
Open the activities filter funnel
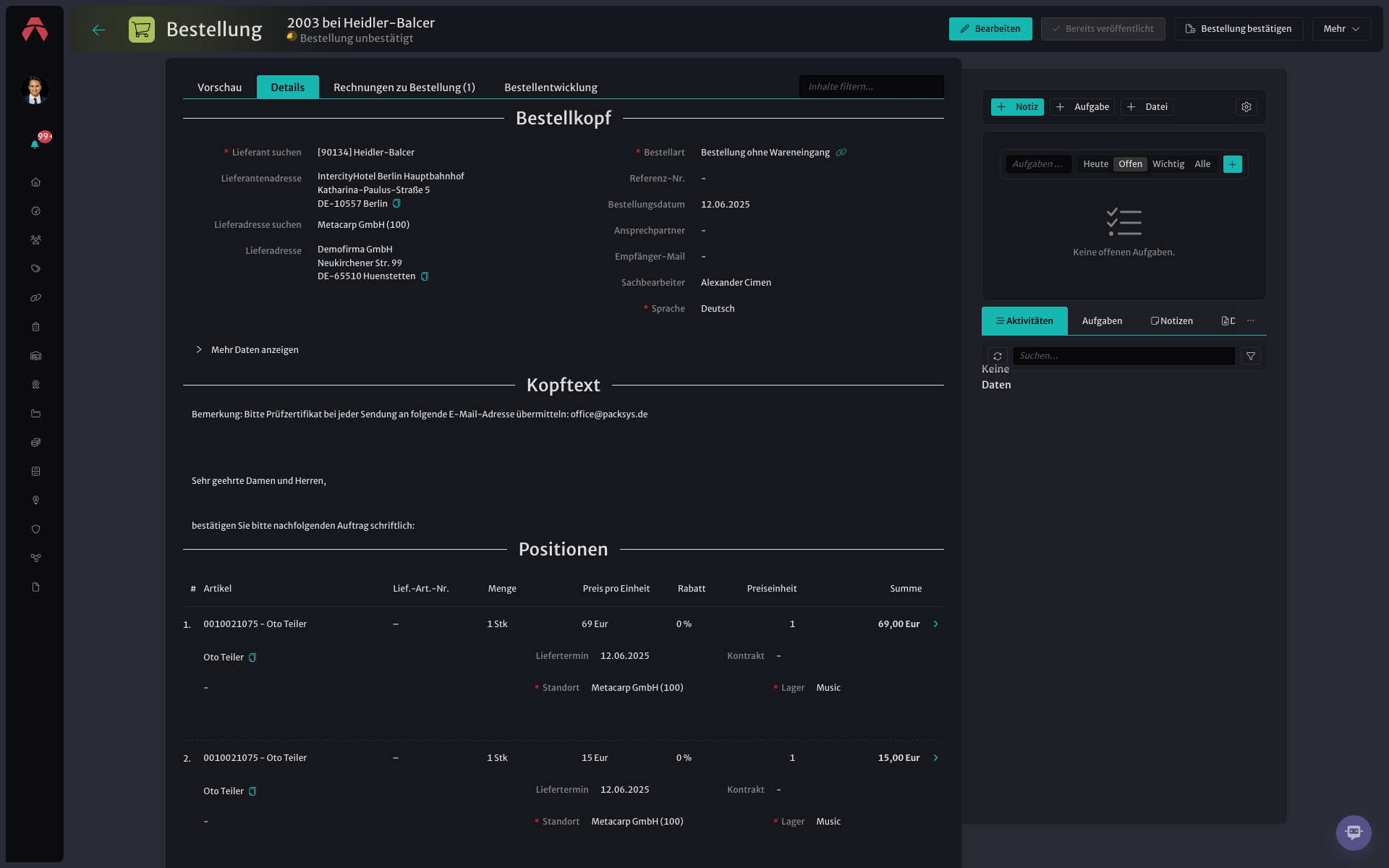coord(1251,356)
